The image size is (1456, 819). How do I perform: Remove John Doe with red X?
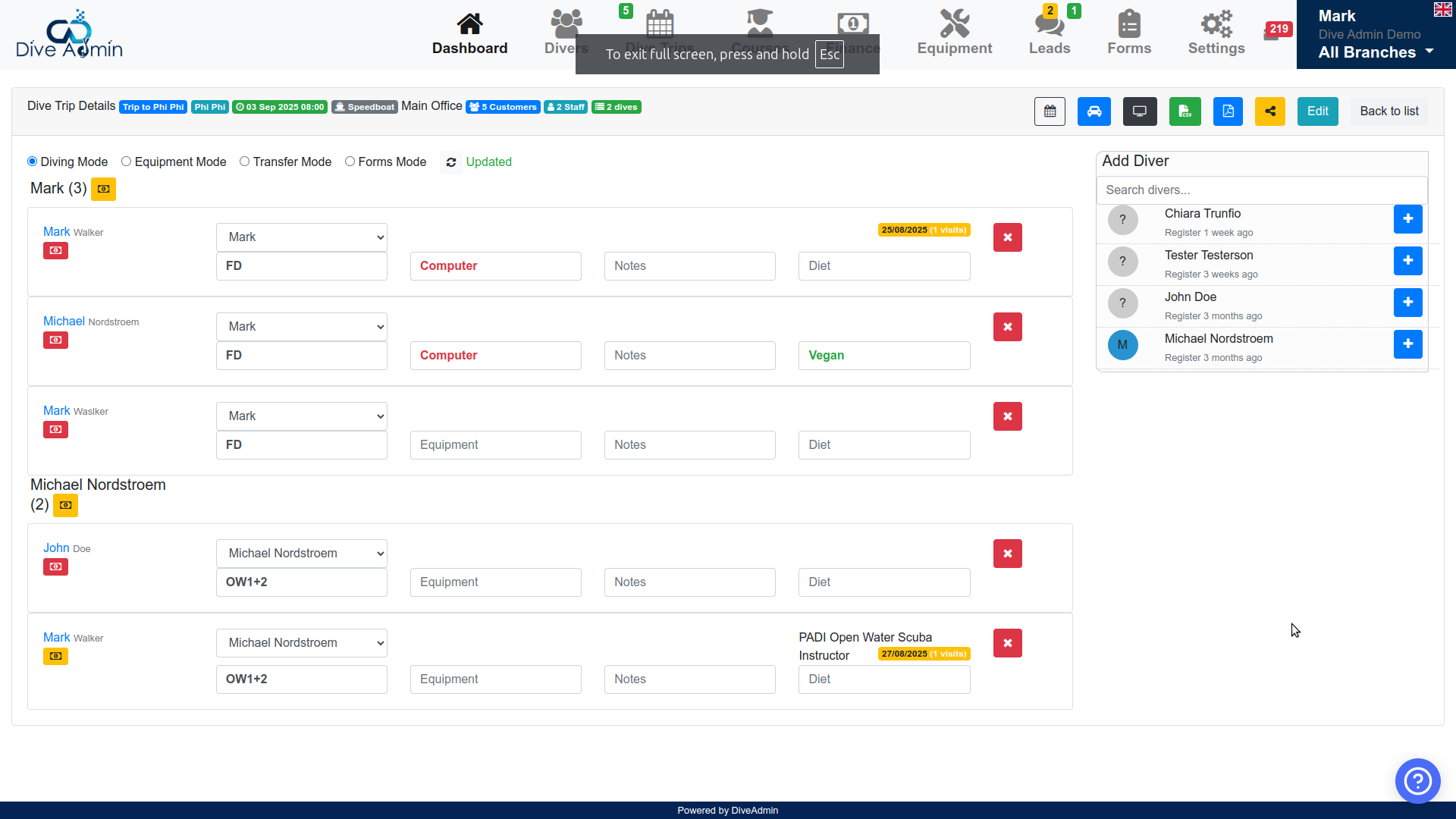pyautogui.click(x=1007, y=554)
